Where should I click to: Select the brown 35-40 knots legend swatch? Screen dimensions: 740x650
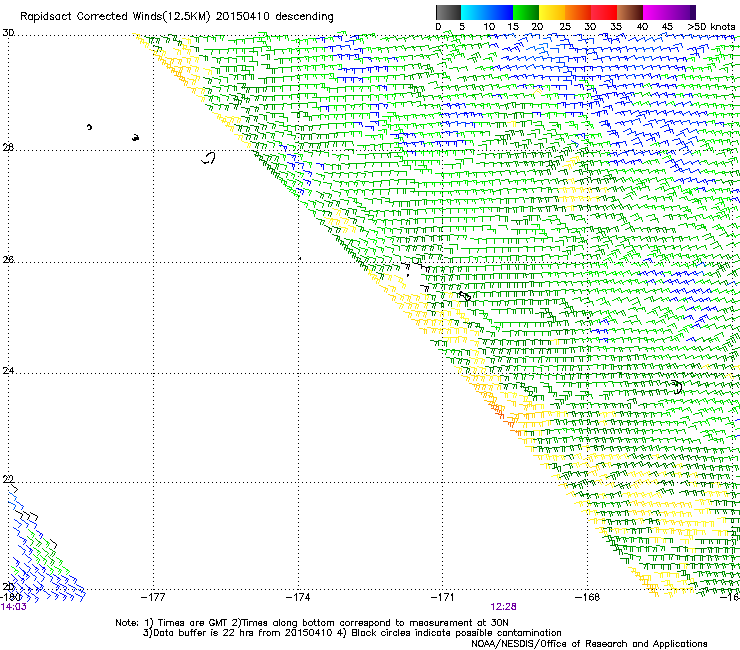630,12
